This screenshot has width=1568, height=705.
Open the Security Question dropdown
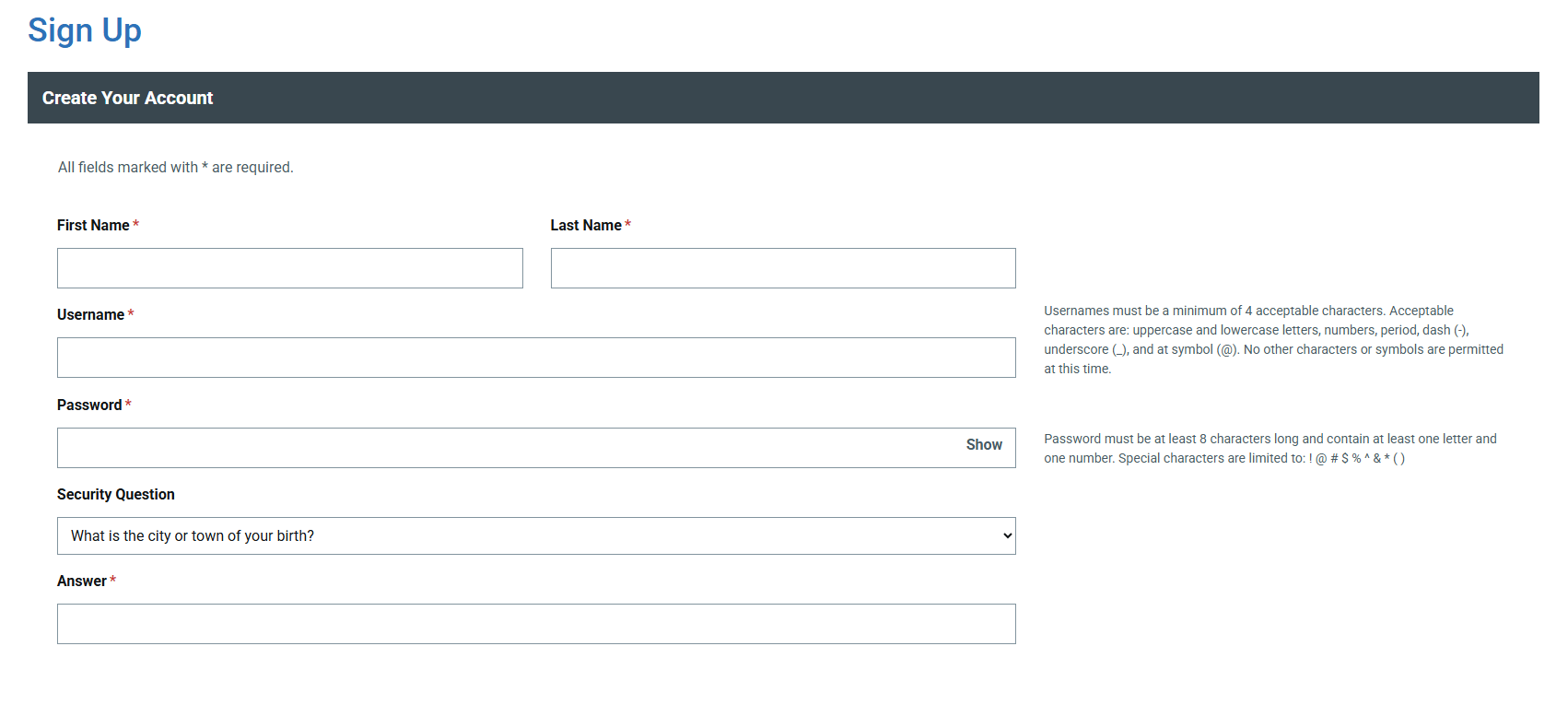536,535
